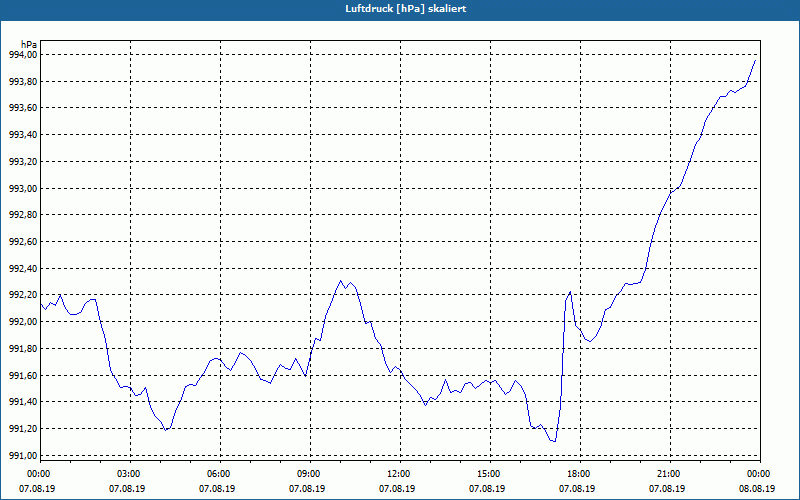Click the 00:00 time label dated 08.08.19
800x500 pixels.
760,474
